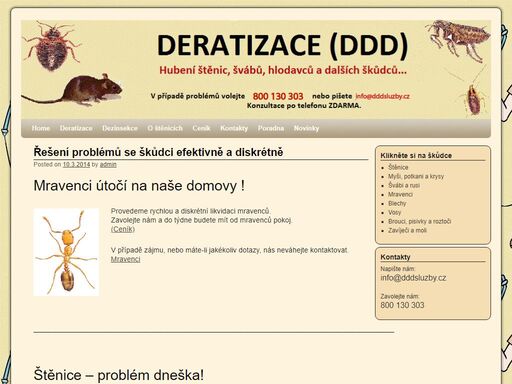Click the Konzultace po telefonu ZDARMA text
Image resolution: width=512 pixels, height=384 pixels.
click(x=304, y=106)
